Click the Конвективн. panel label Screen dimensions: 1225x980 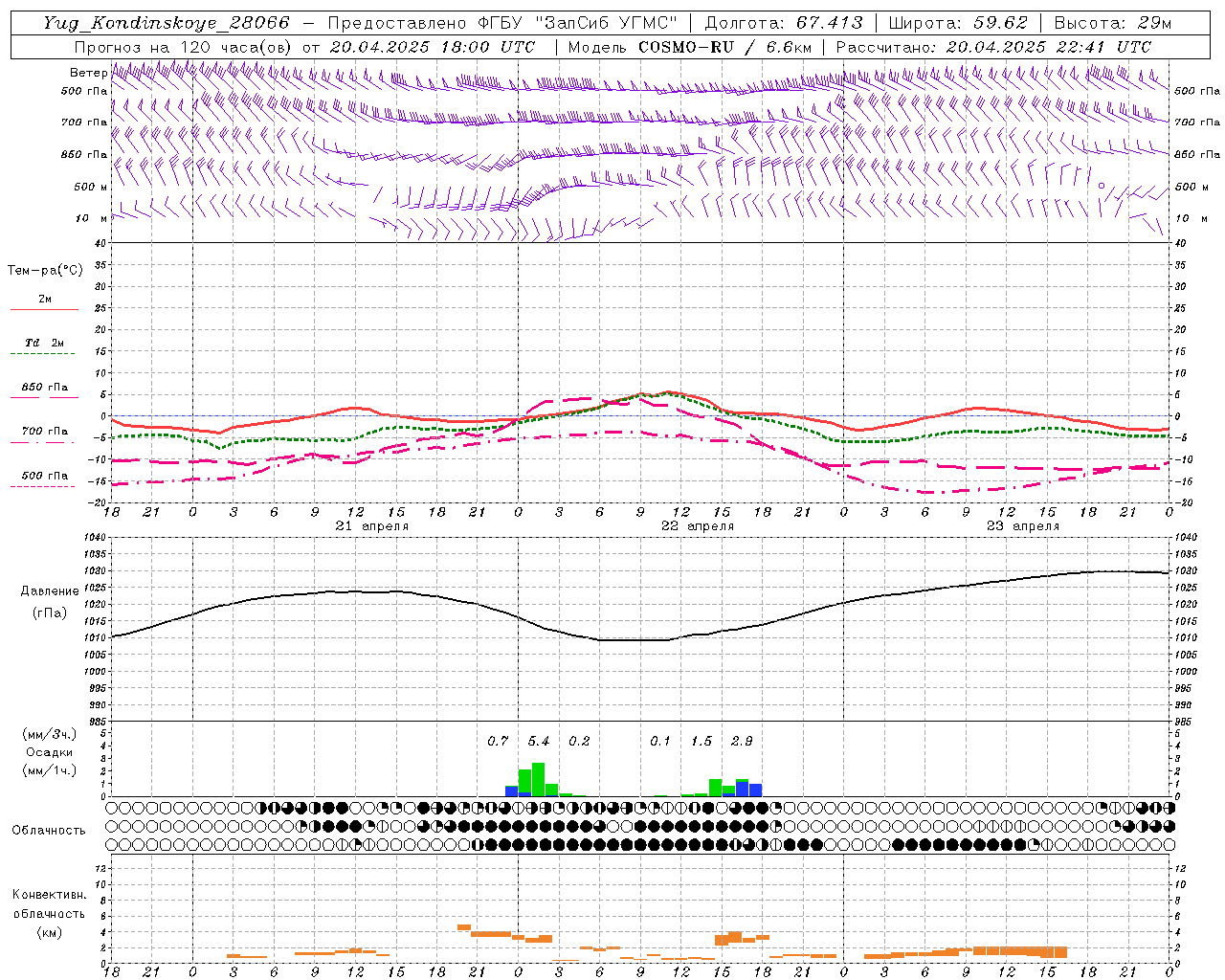tap(49, 894)
